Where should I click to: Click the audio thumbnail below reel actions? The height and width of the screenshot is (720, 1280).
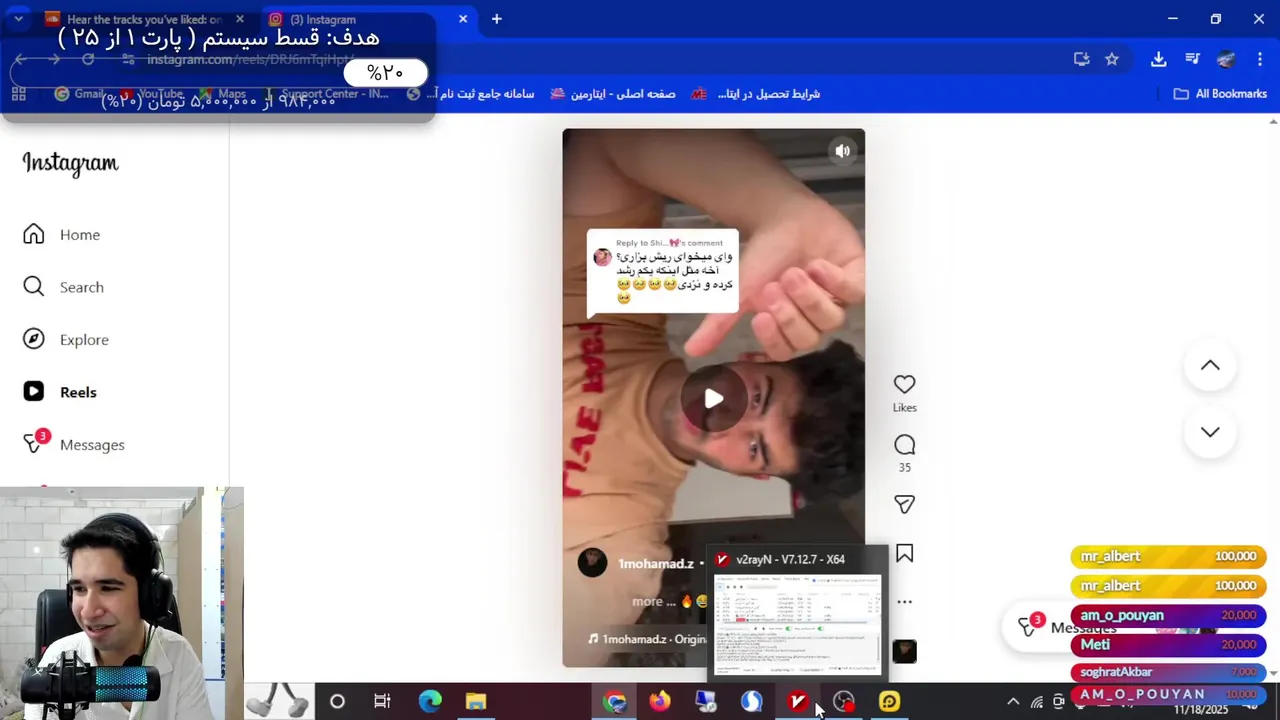[904, 651]
